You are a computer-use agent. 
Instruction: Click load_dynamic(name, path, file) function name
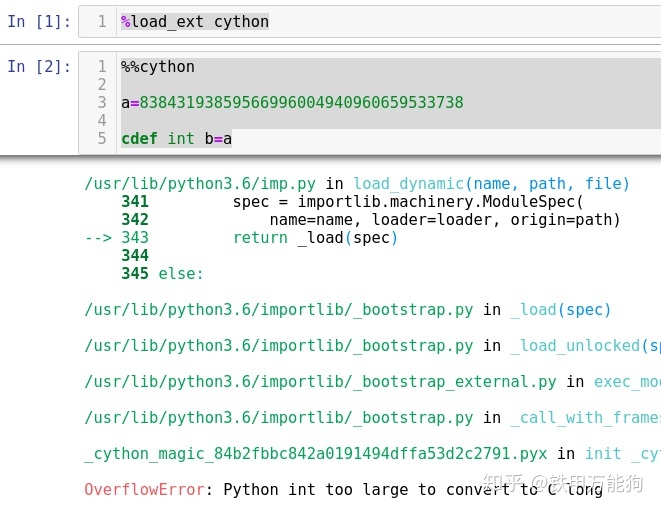pyautogui.click(x=491, y=184)
